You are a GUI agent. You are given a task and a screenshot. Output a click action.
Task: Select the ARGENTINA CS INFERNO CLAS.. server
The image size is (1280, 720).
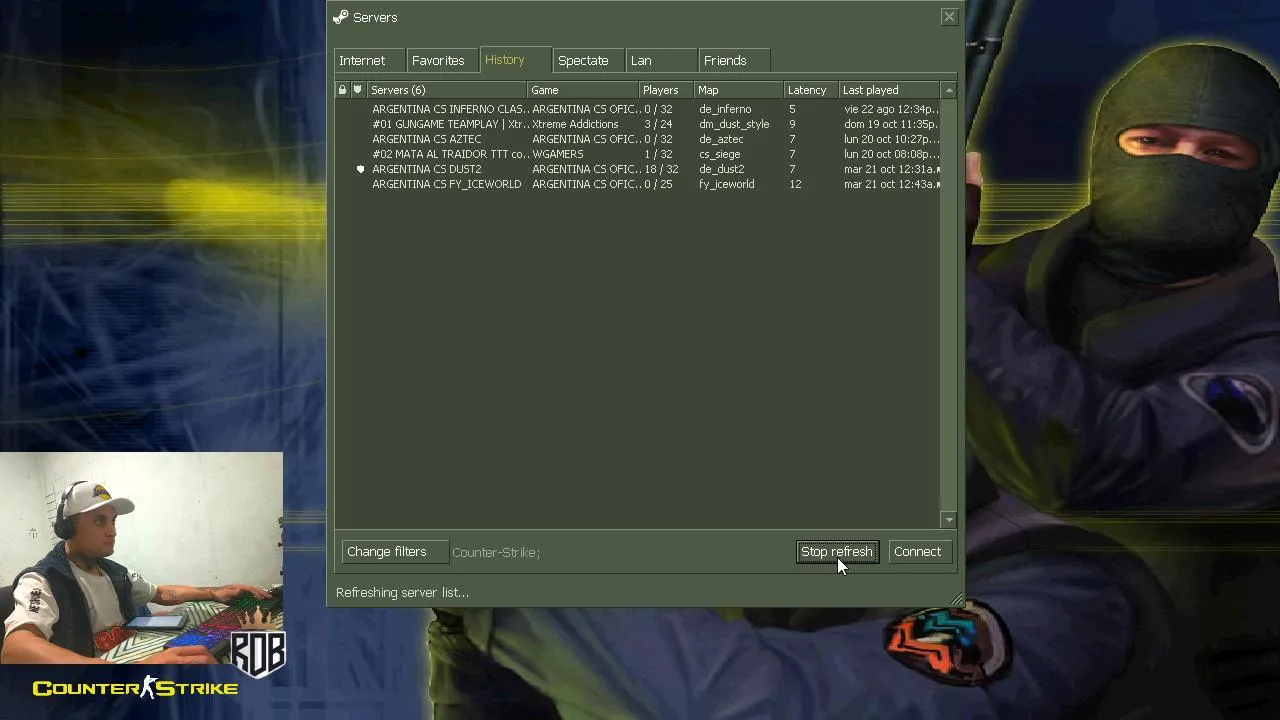coord(638,109)
